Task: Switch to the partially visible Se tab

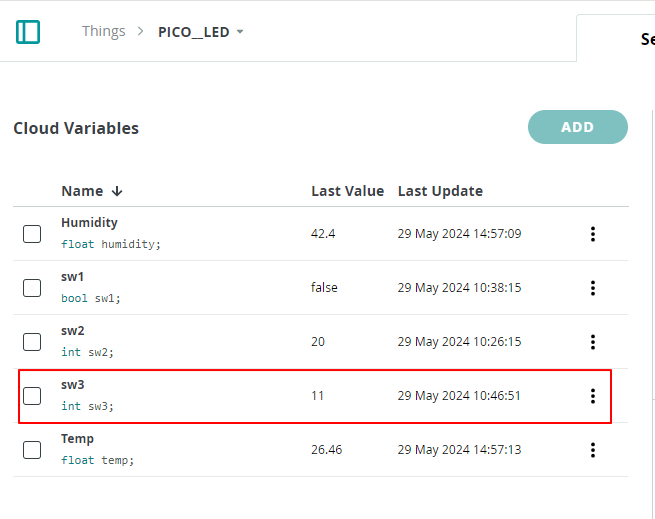Action: click(x=647, y=38)
